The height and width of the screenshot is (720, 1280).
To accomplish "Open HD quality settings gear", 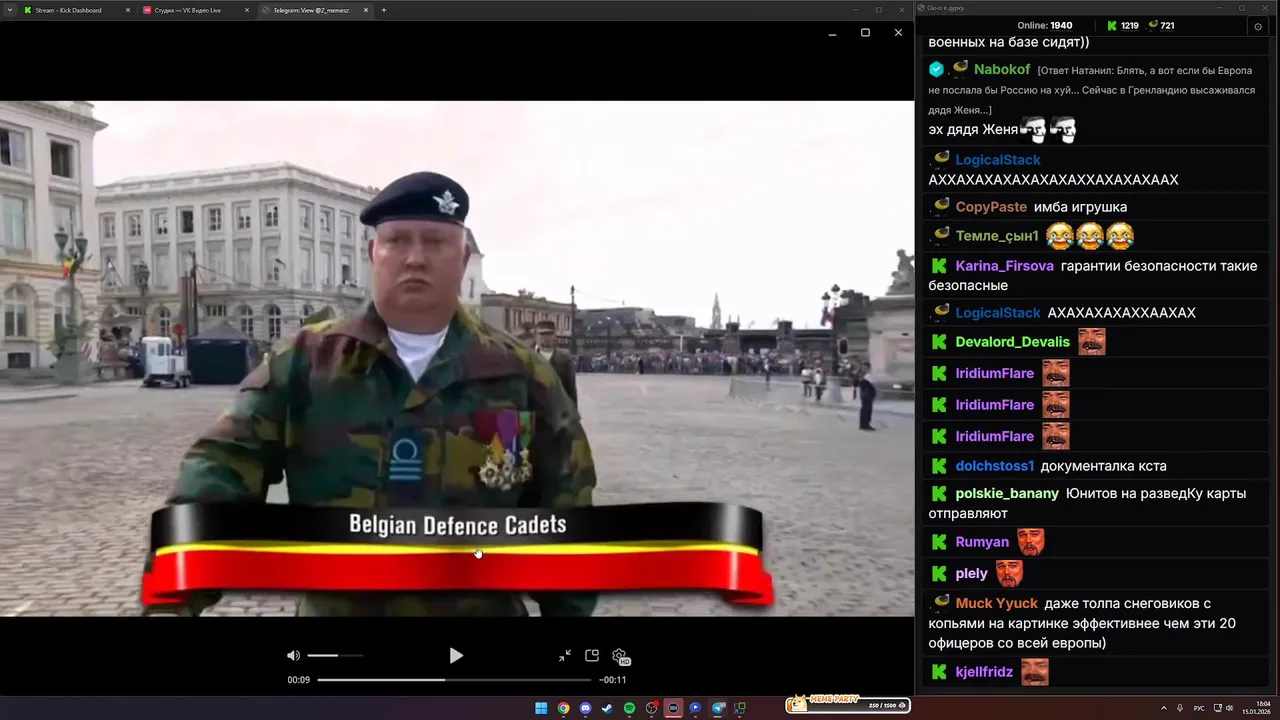I will pos(621,657).
